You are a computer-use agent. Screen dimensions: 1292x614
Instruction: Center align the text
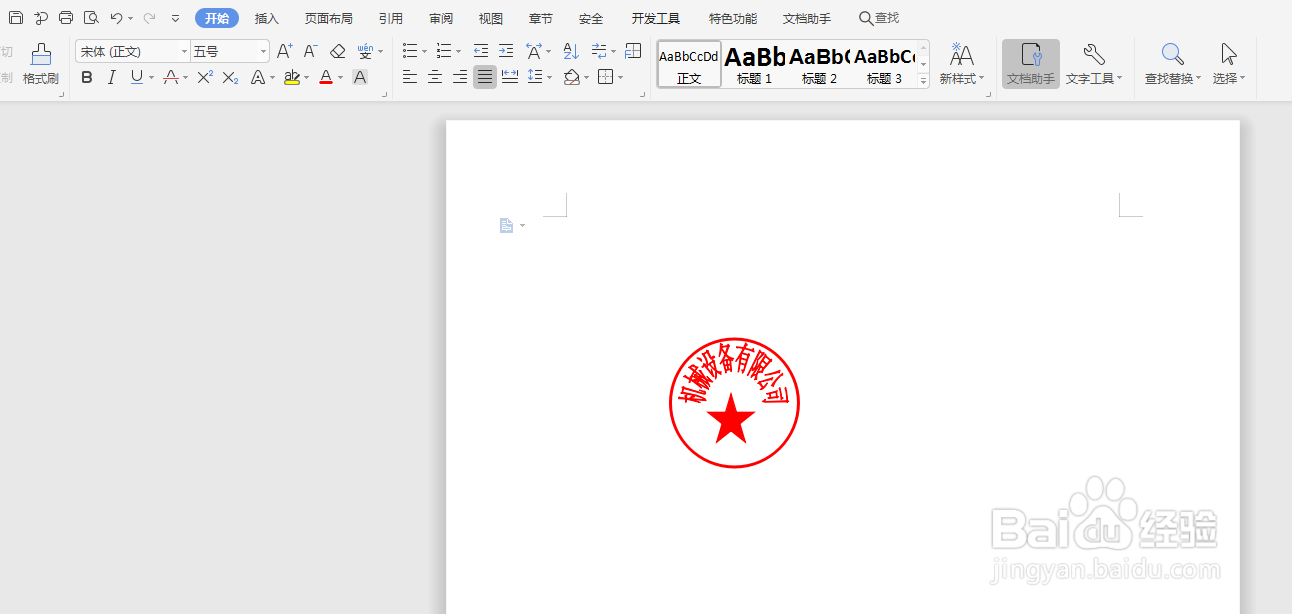pyautogui.click(x=435, y=77)
